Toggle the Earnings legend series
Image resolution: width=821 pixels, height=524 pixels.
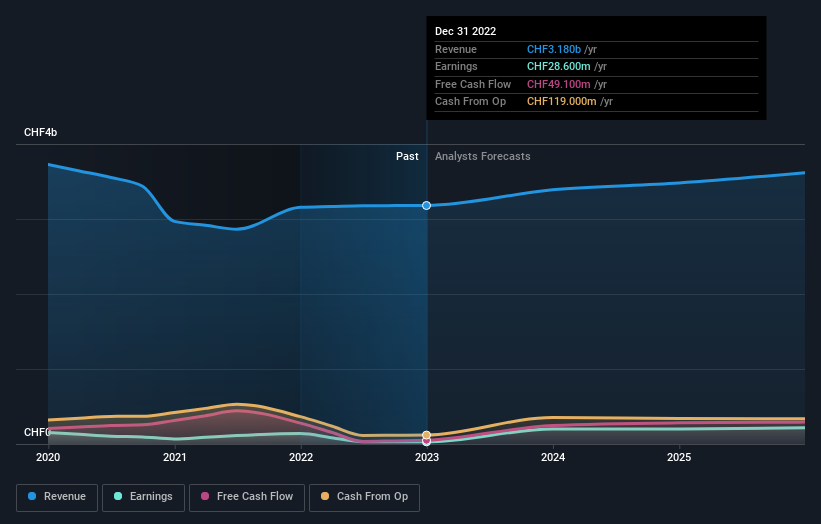pos(143,497)
